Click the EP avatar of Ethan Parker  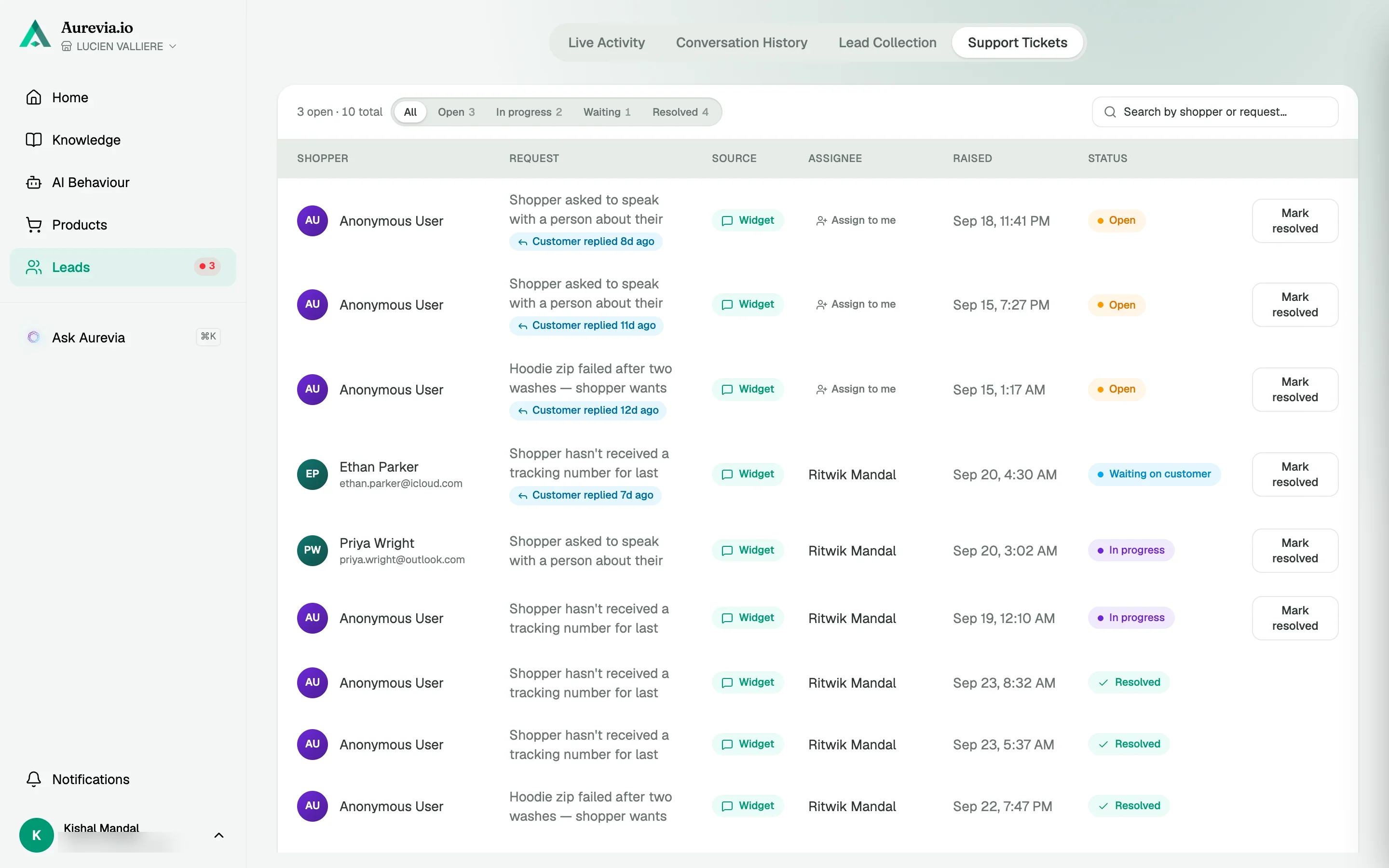pos(312,474)
